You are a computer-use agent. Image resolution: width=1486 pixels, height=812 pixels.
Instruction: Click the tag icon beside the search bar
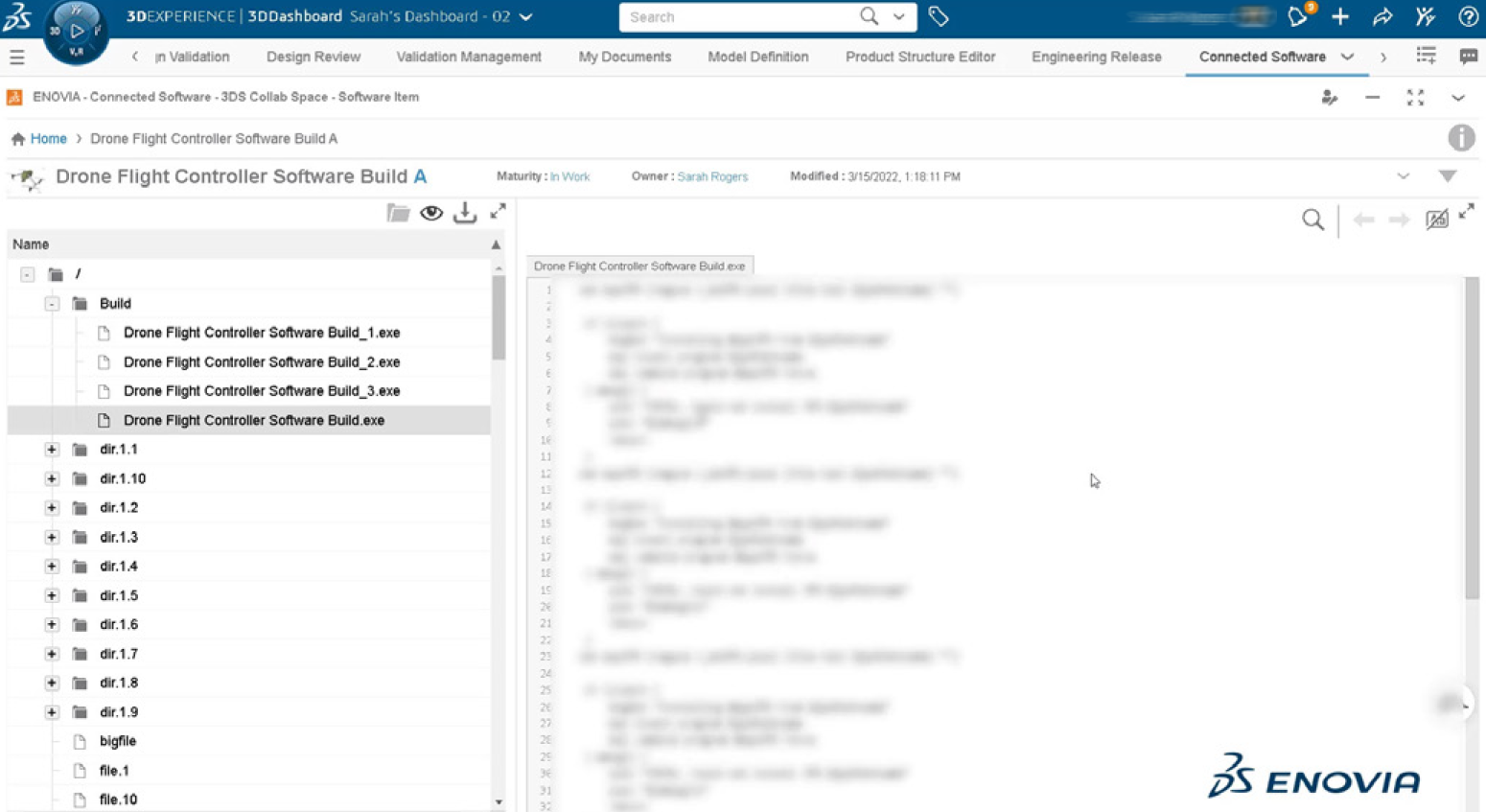point(938,16)
